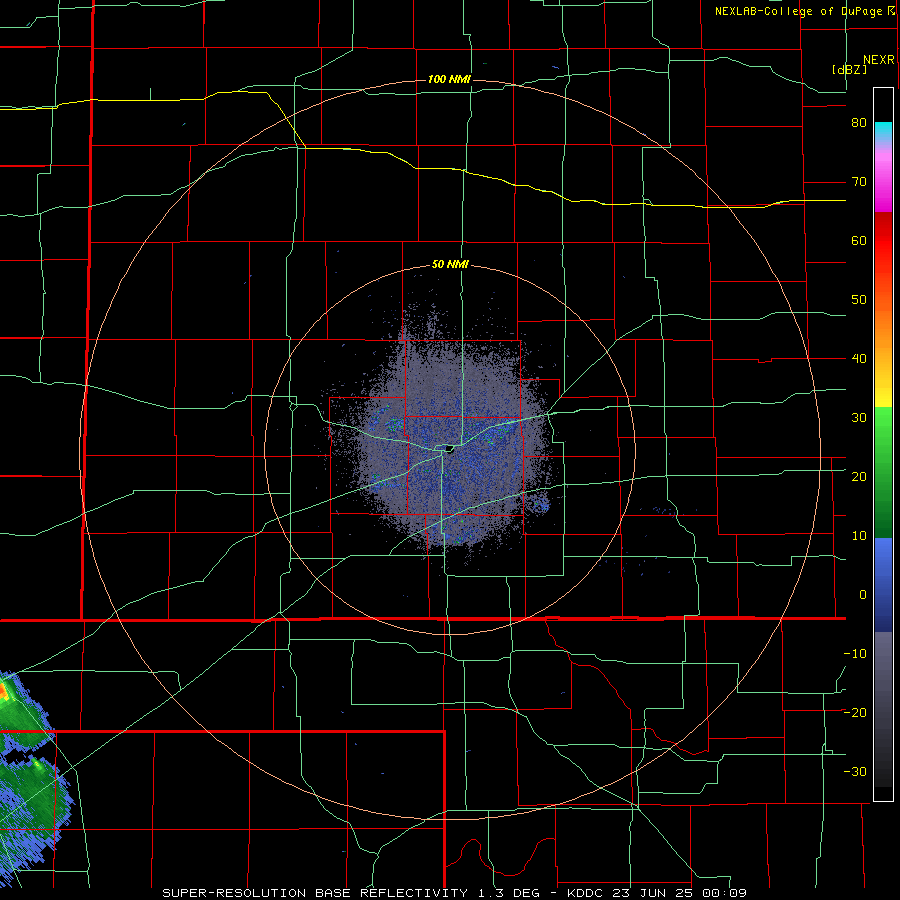Click the bottom product title caption
The height and width of the screenshot is (900, 900).
455,893
